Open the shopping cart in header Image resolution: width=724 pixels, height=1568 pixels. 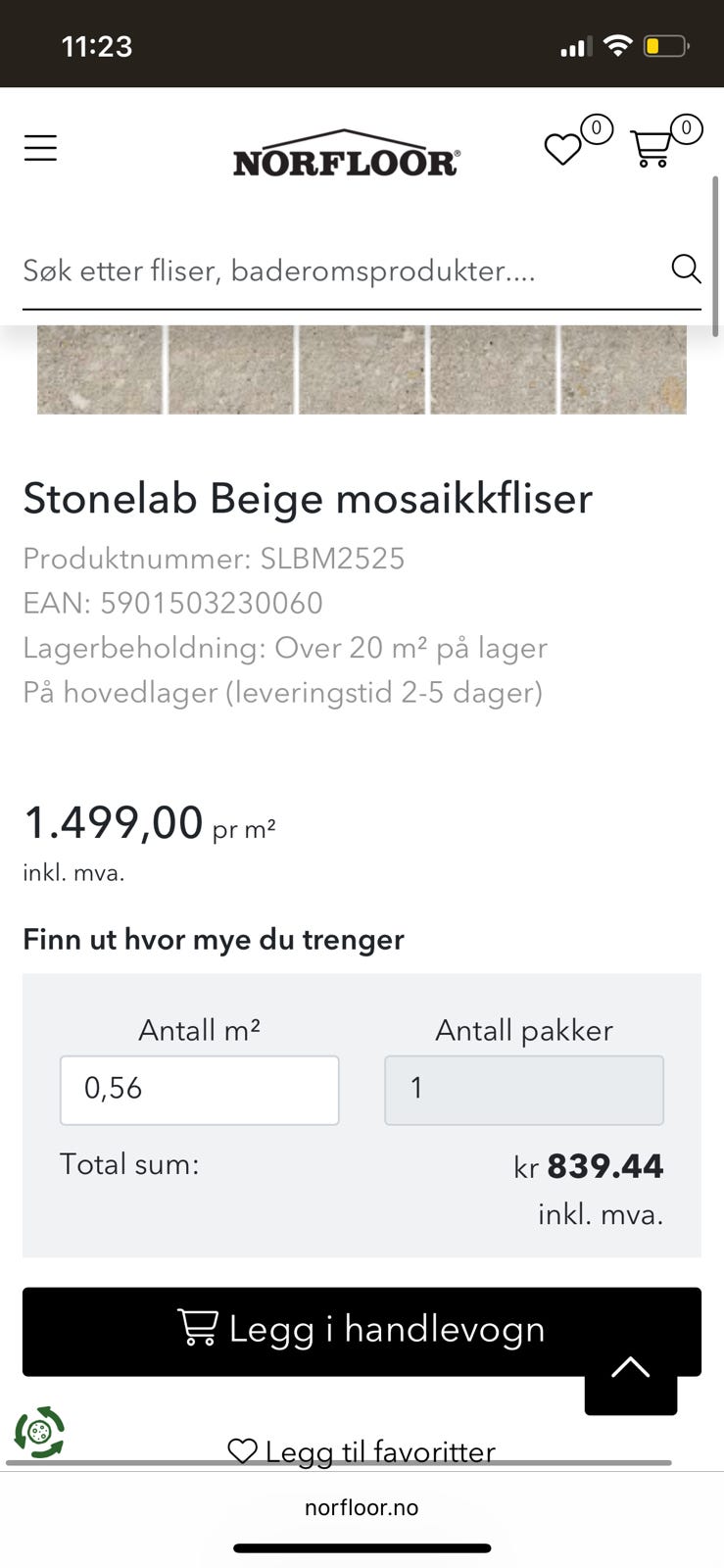[651, 149]
